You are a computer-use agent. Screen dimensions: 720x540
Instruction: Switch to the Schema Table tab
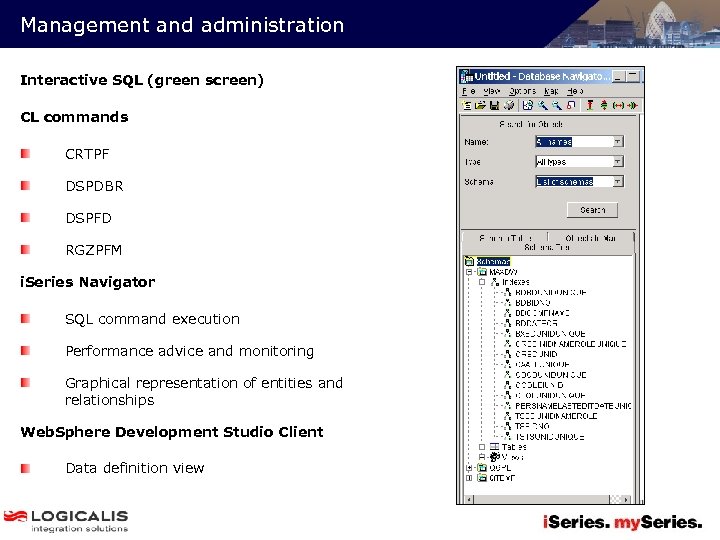point(506,238)
